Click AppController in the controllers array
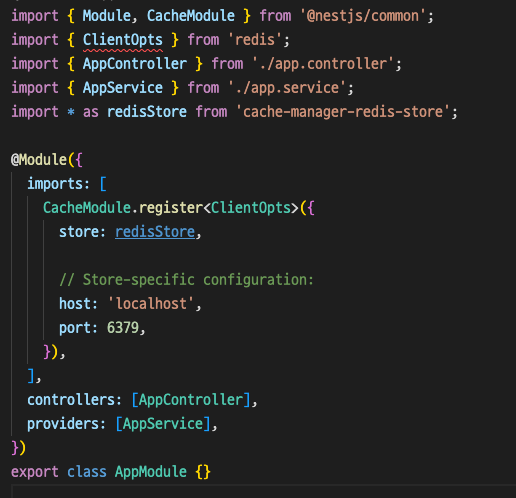 coord(191,399)
